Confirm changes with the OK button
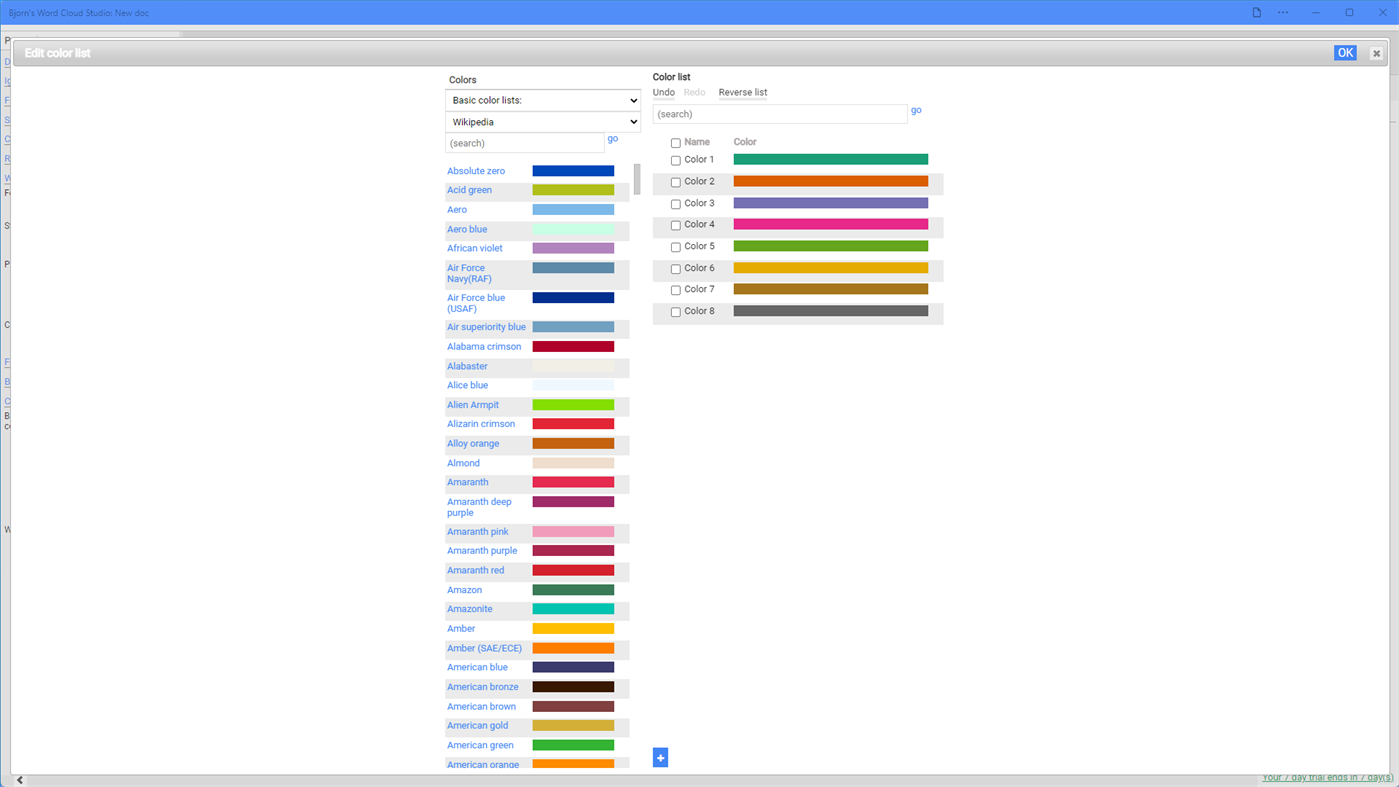The width and height of the screenshot is (1399, 787). [1344, 52]
